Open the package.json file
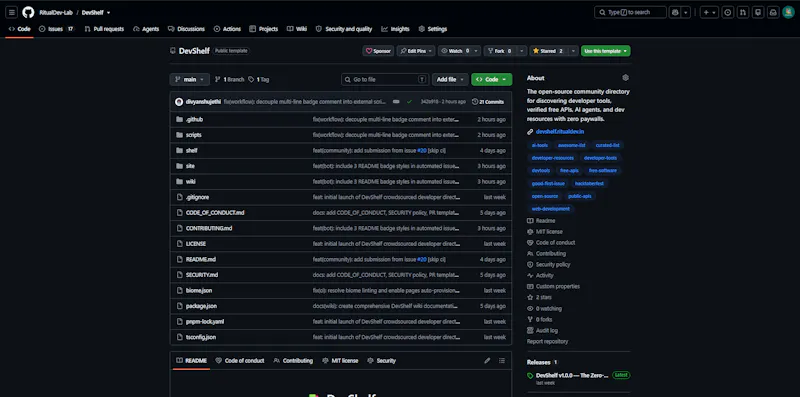Screen dimensions: 800x397 coord(201,306)
